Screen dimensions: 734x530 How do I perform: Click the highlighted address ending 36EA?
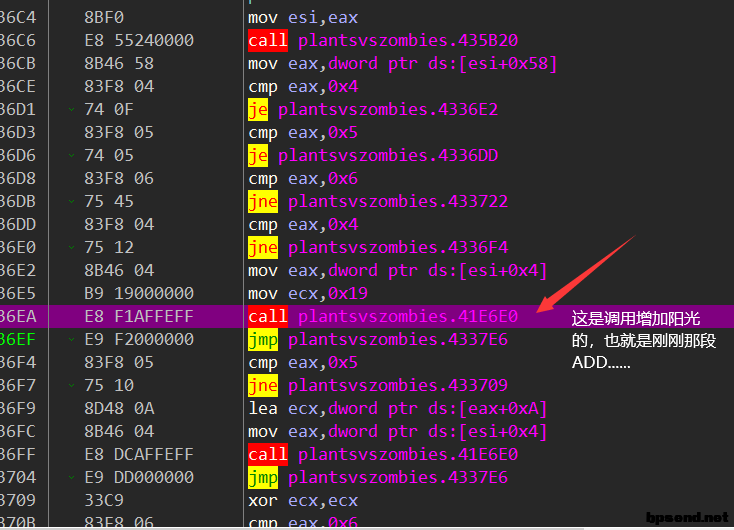tap(18, 317)
